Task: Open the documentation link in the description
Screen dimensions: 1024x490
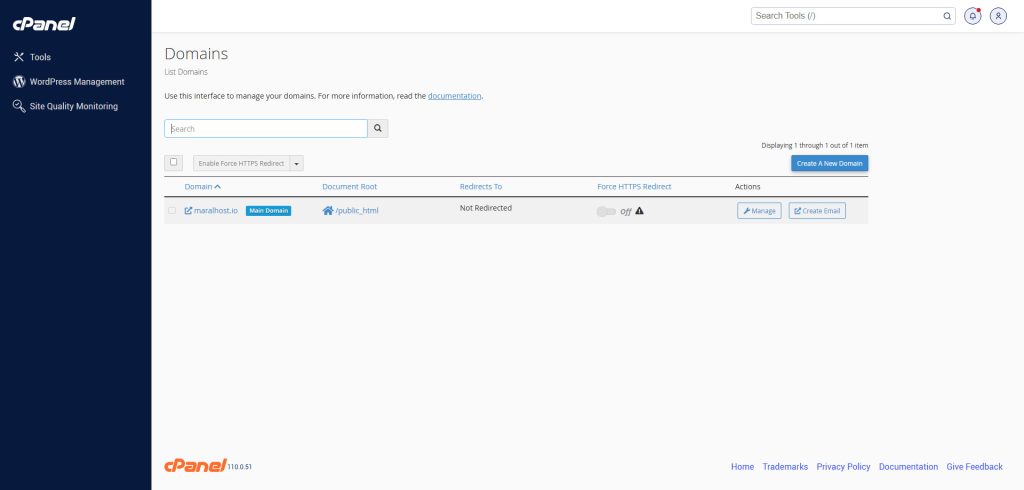Action: 454,96
